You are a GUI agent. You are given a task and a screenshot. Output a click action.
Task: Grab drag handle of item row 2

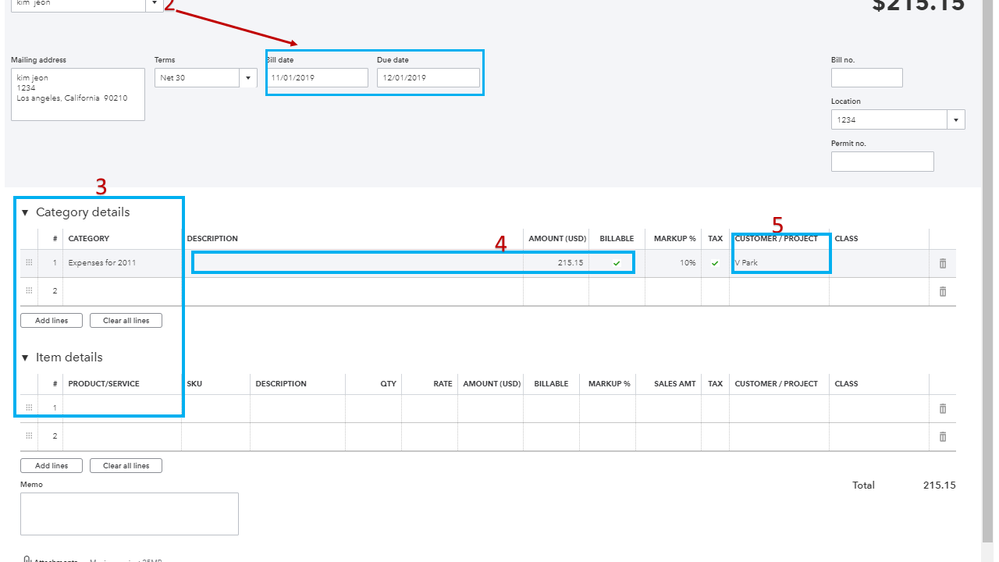29,436
